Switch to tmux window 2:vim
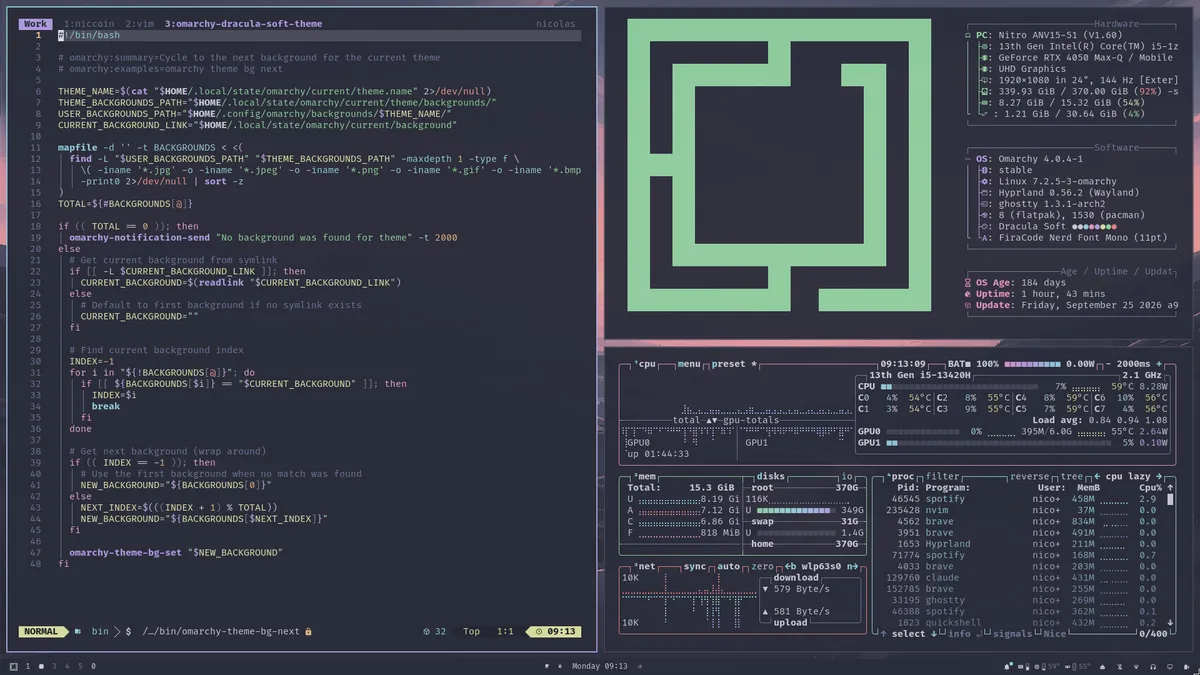Viewport: 1200px width, 675px height. pyautogui.click(x=140, y=23)
